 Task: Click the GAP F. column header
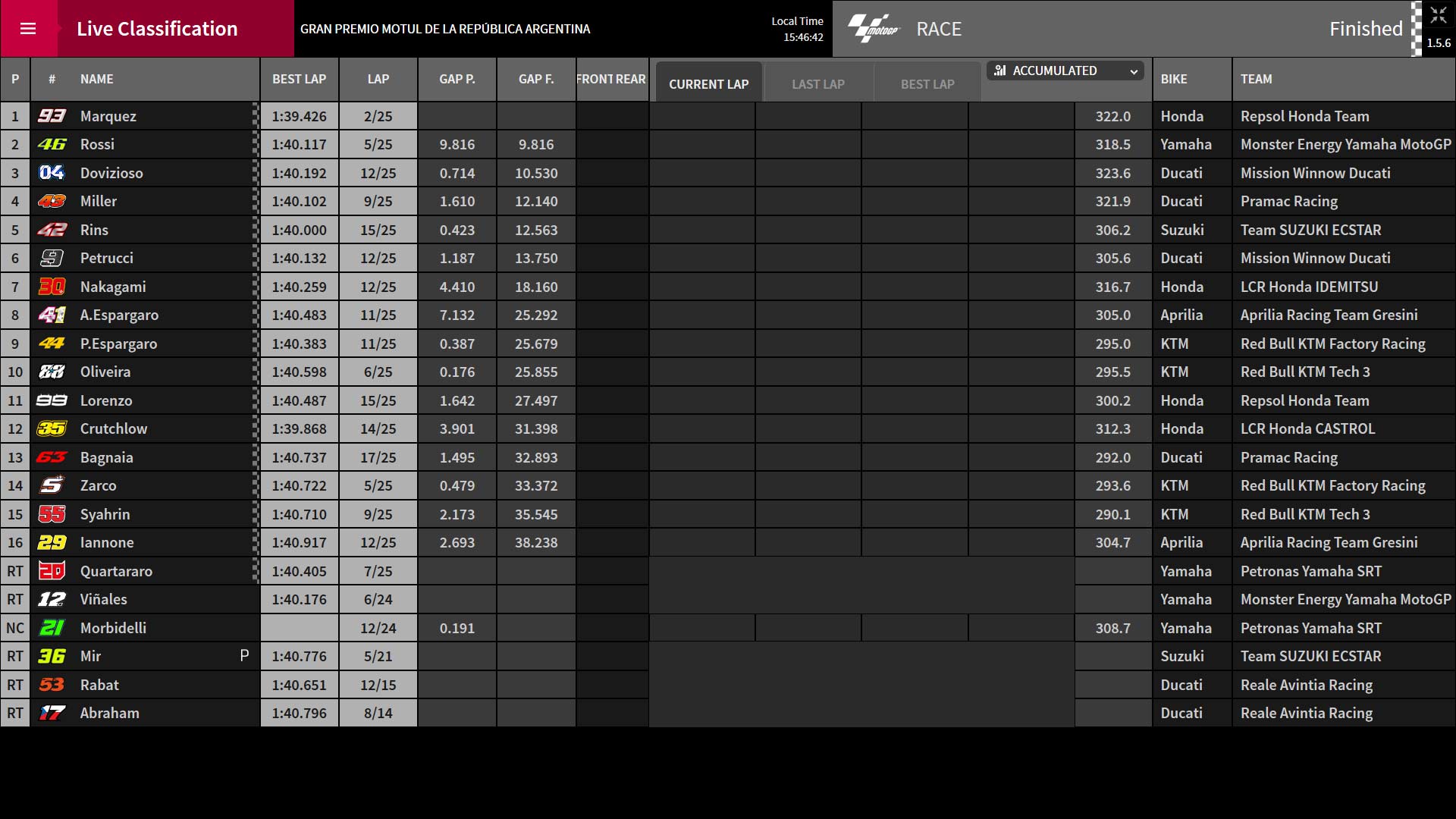pos(536,79)
